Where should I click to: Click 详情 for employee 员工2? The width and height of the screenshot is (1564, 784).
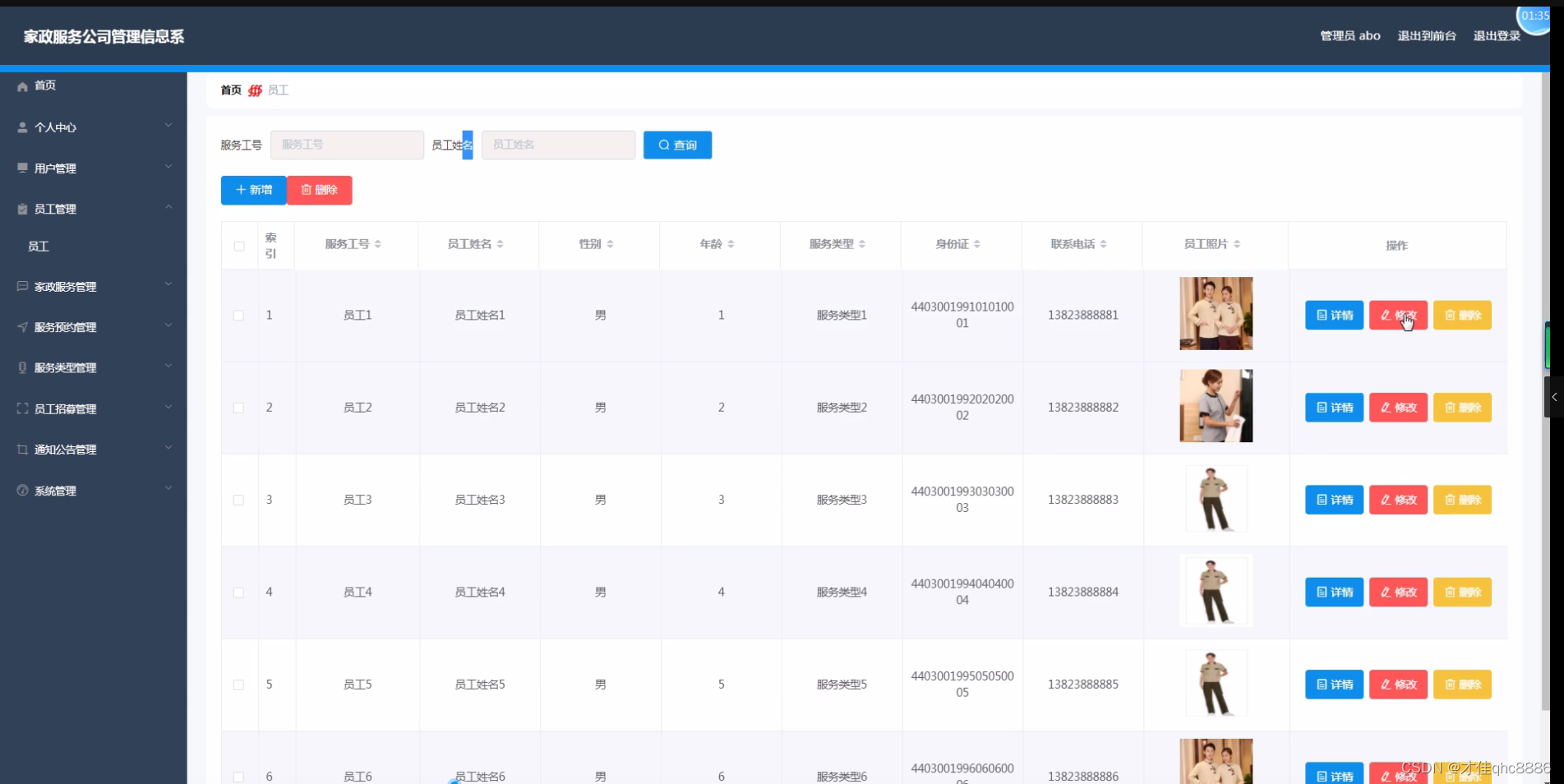(1333, 407)
